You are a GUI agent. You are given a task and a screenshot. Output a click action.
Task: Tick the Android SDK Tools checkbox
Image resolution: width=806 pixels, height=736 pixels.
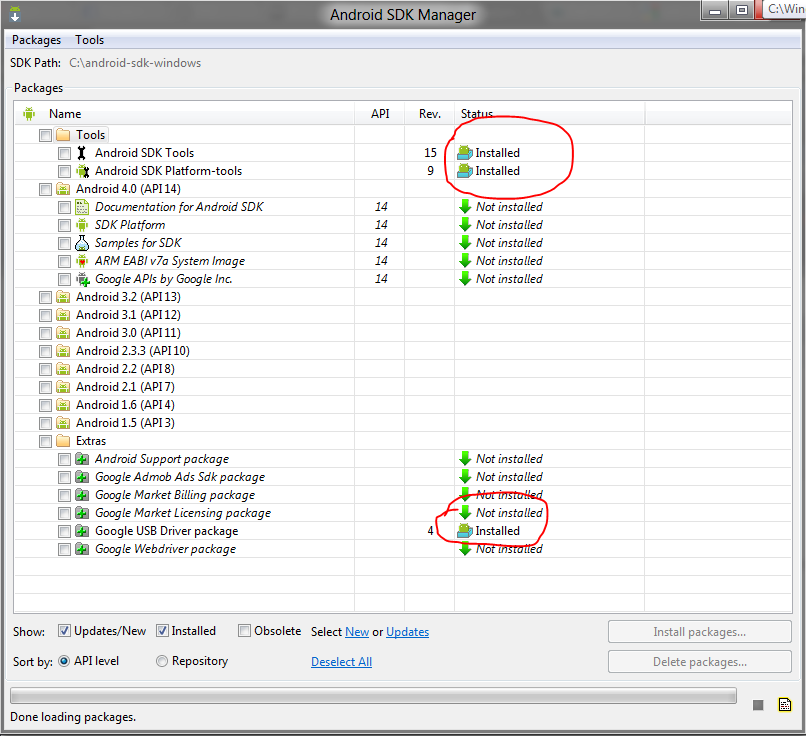pyautogui.click(x=64, y=153)
